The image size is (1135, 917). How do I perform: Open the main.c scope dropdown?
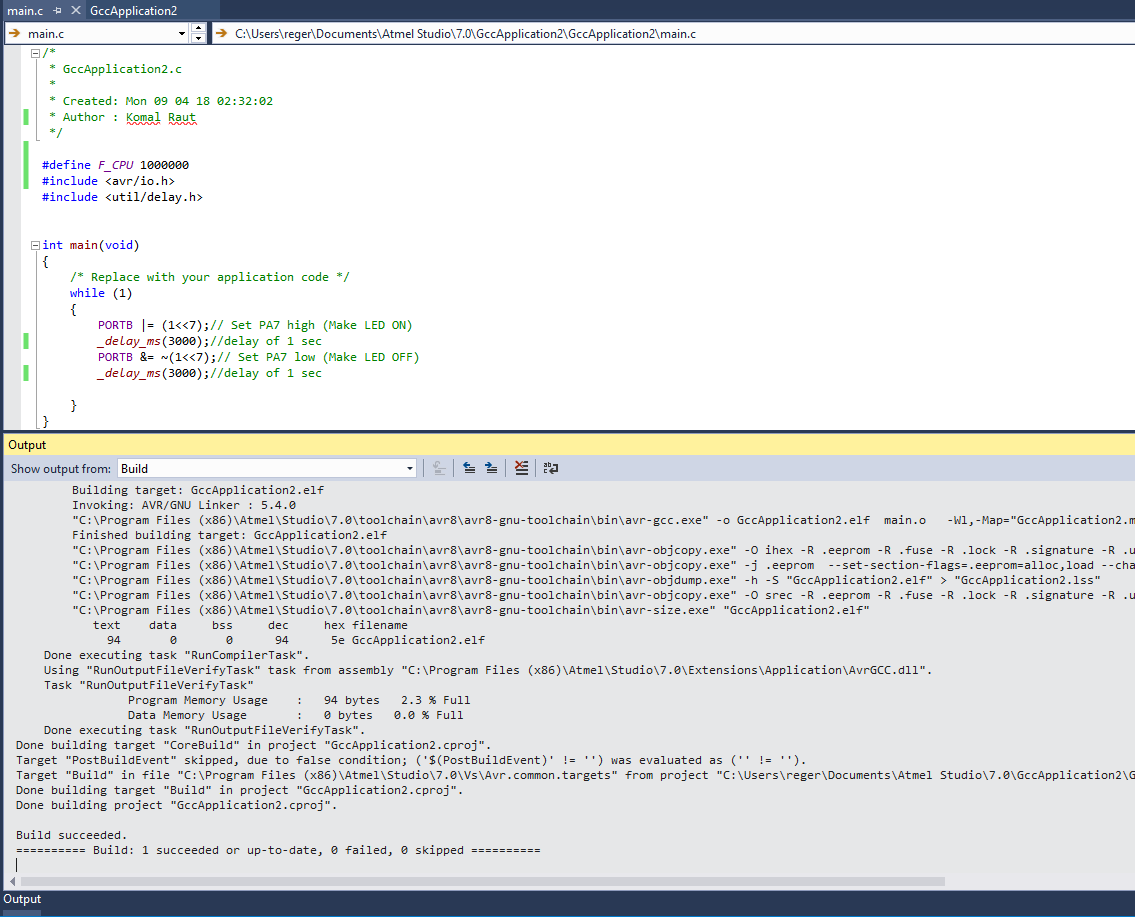tap(182, 33)
